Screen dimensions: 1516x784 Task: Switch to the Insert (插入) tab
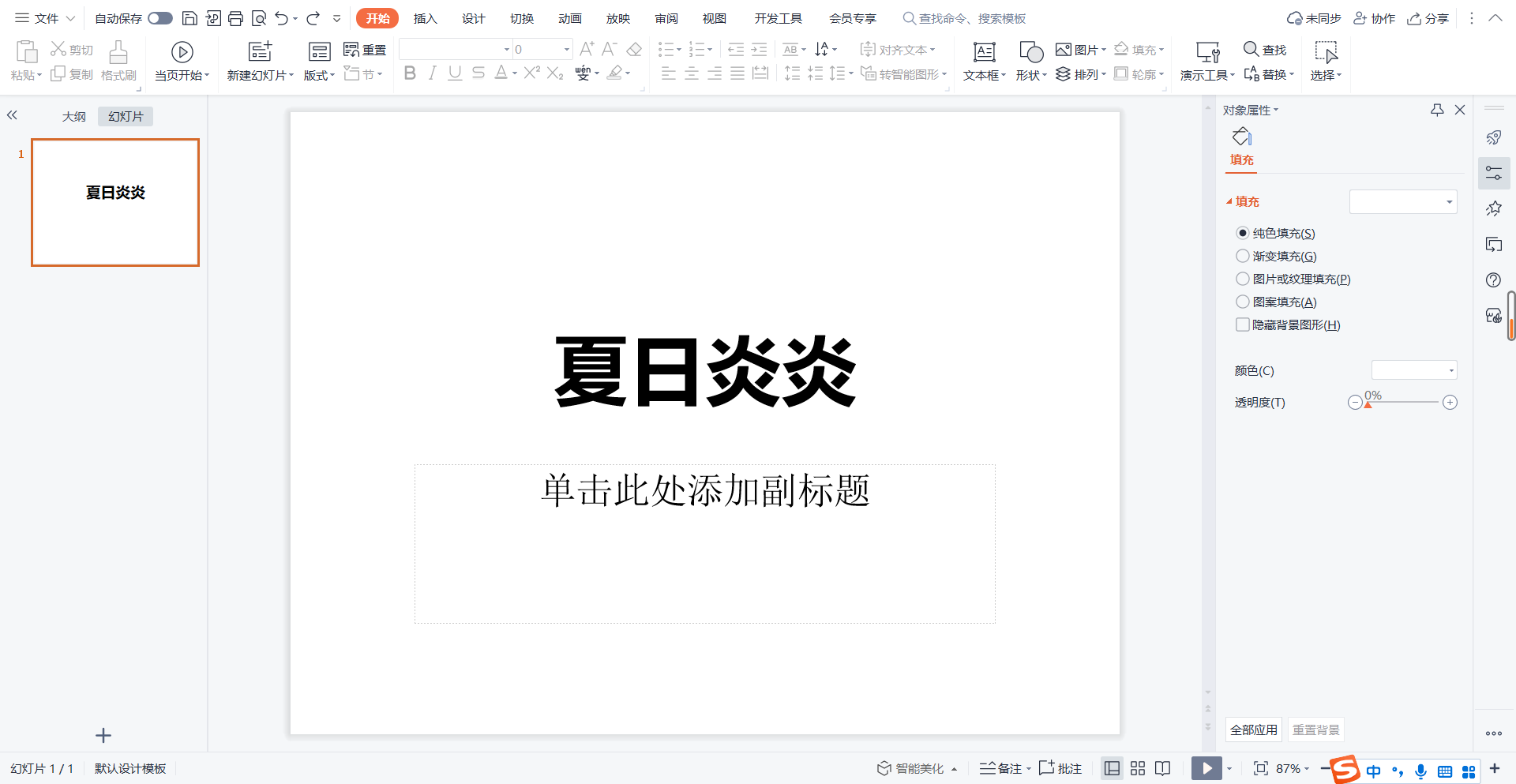426,18
